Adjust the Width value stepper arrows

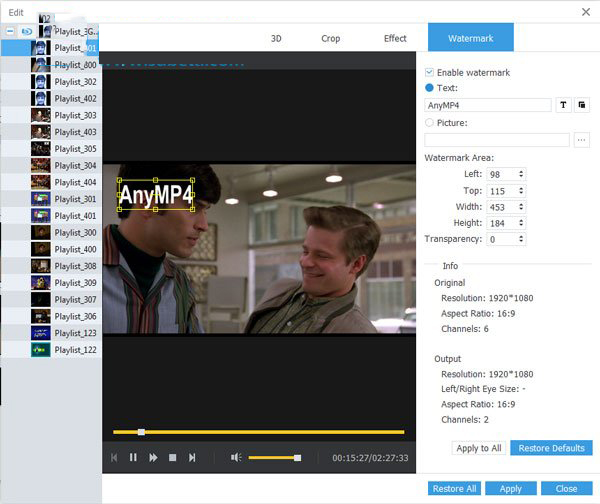click(521, 207)
